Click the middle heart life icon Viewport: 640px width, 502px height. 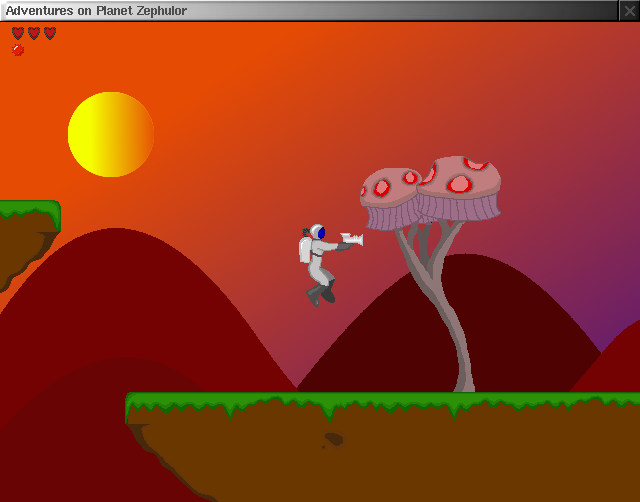pyautogui.click(x=34, y=33)
